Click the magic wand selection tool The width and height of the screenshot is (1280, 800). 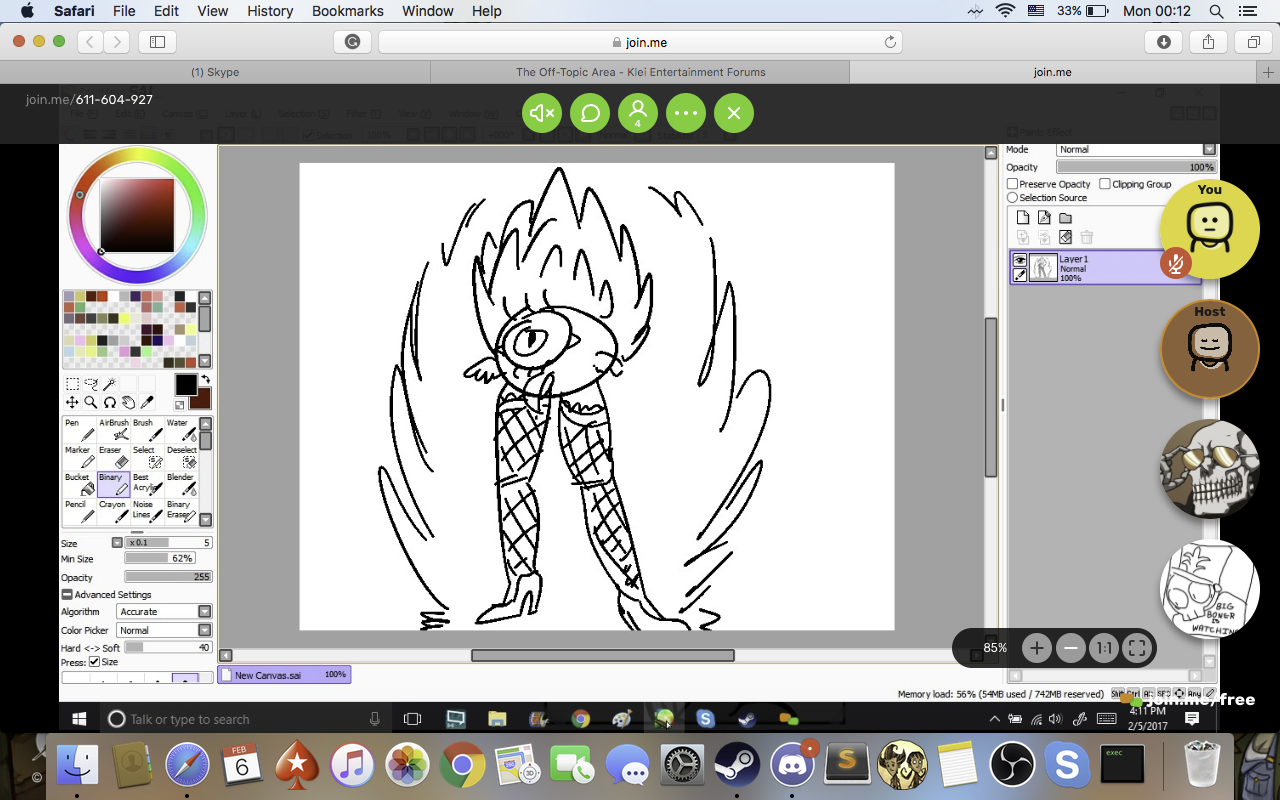110,384
